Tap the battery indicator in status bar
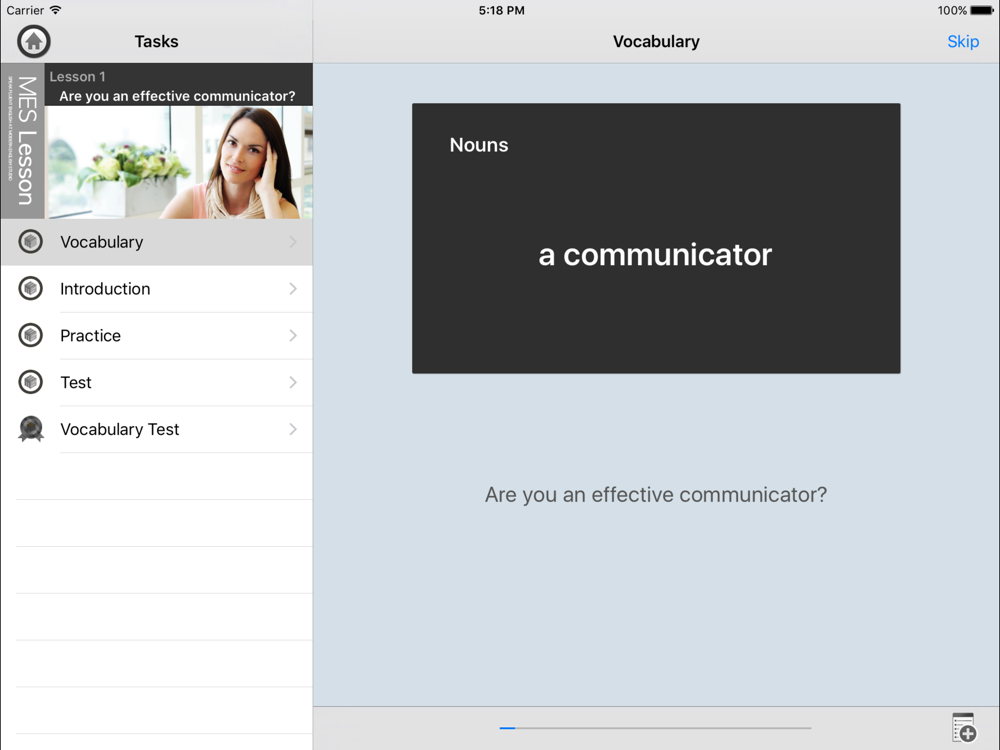 click(982, 10)
